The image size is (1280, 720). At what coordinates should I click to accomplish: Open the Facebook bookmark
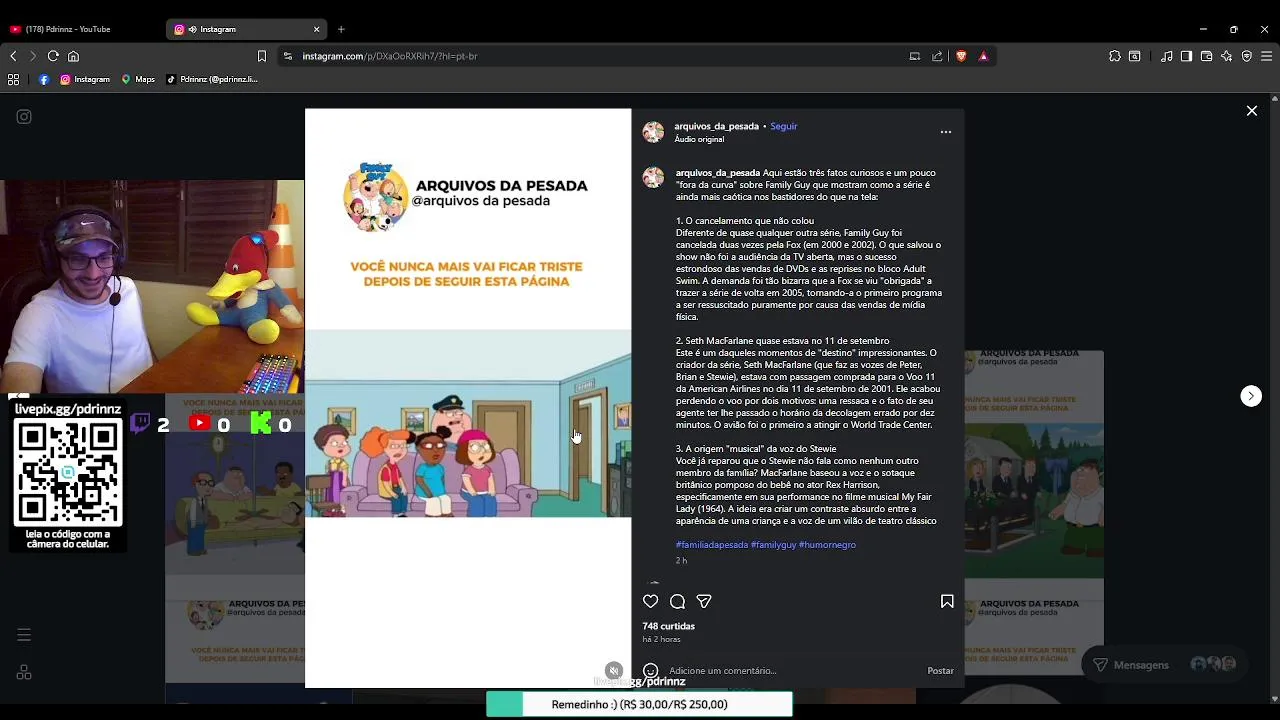(44, 79)
